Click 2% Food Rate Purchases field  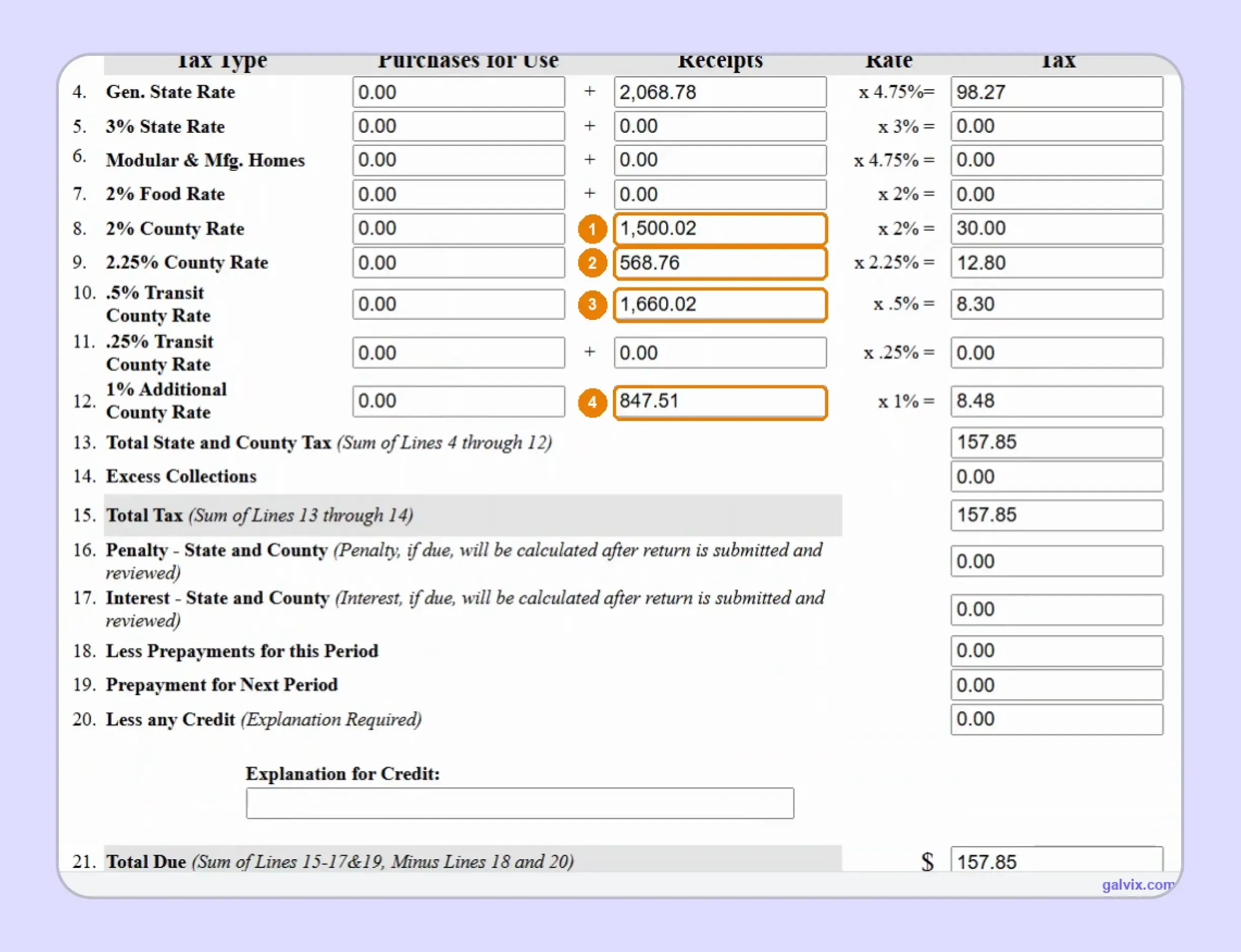coord(458,194)
